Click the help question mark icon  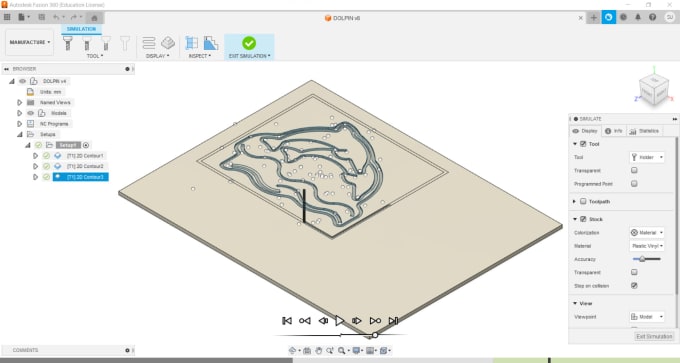(x=653, y=17)
